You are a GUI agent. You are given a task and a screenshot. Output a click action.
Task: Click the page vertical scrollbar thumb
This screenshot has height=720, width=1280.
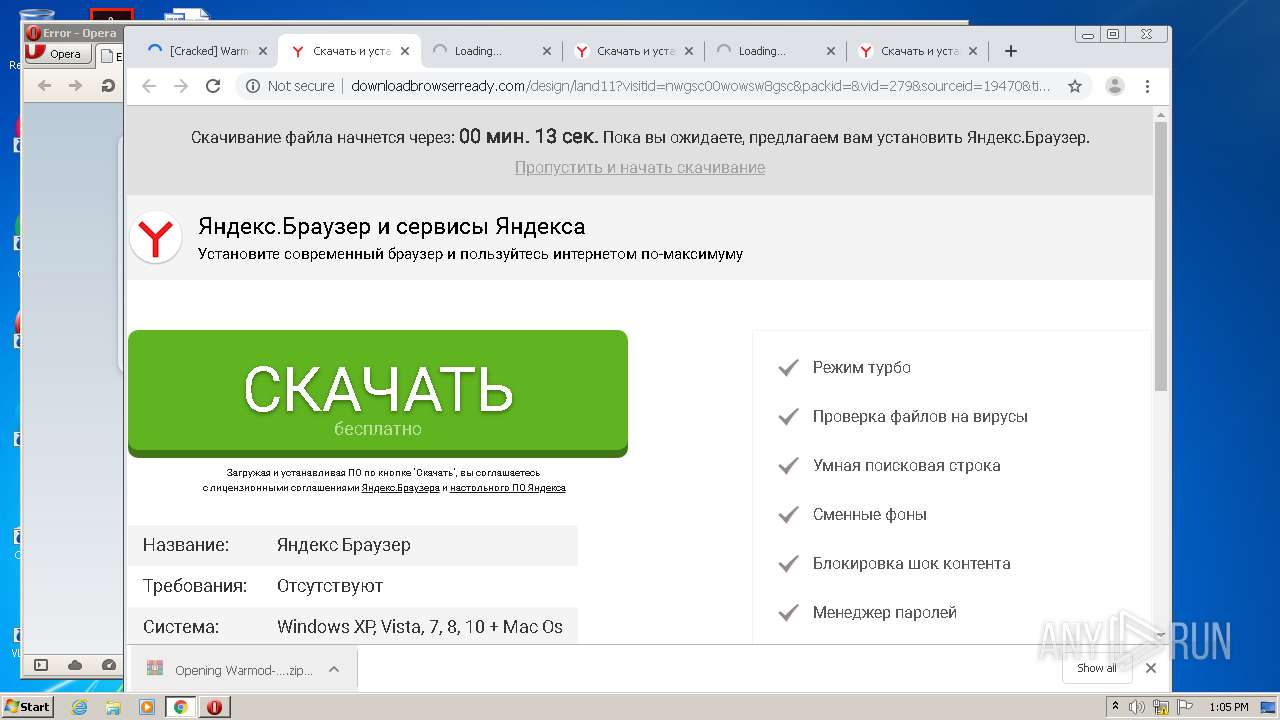coord(1160,255)
